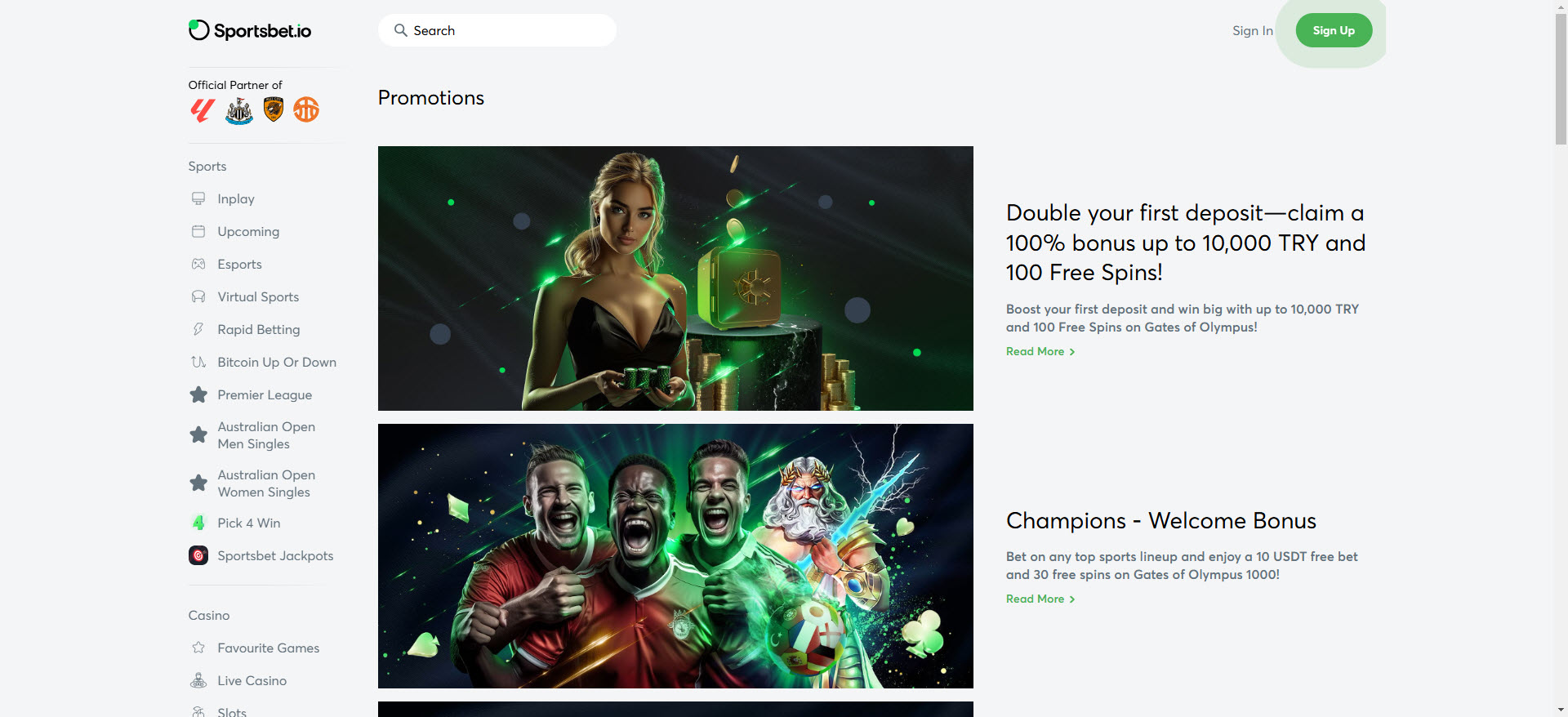Focus the Search input field

coord(497,30)
